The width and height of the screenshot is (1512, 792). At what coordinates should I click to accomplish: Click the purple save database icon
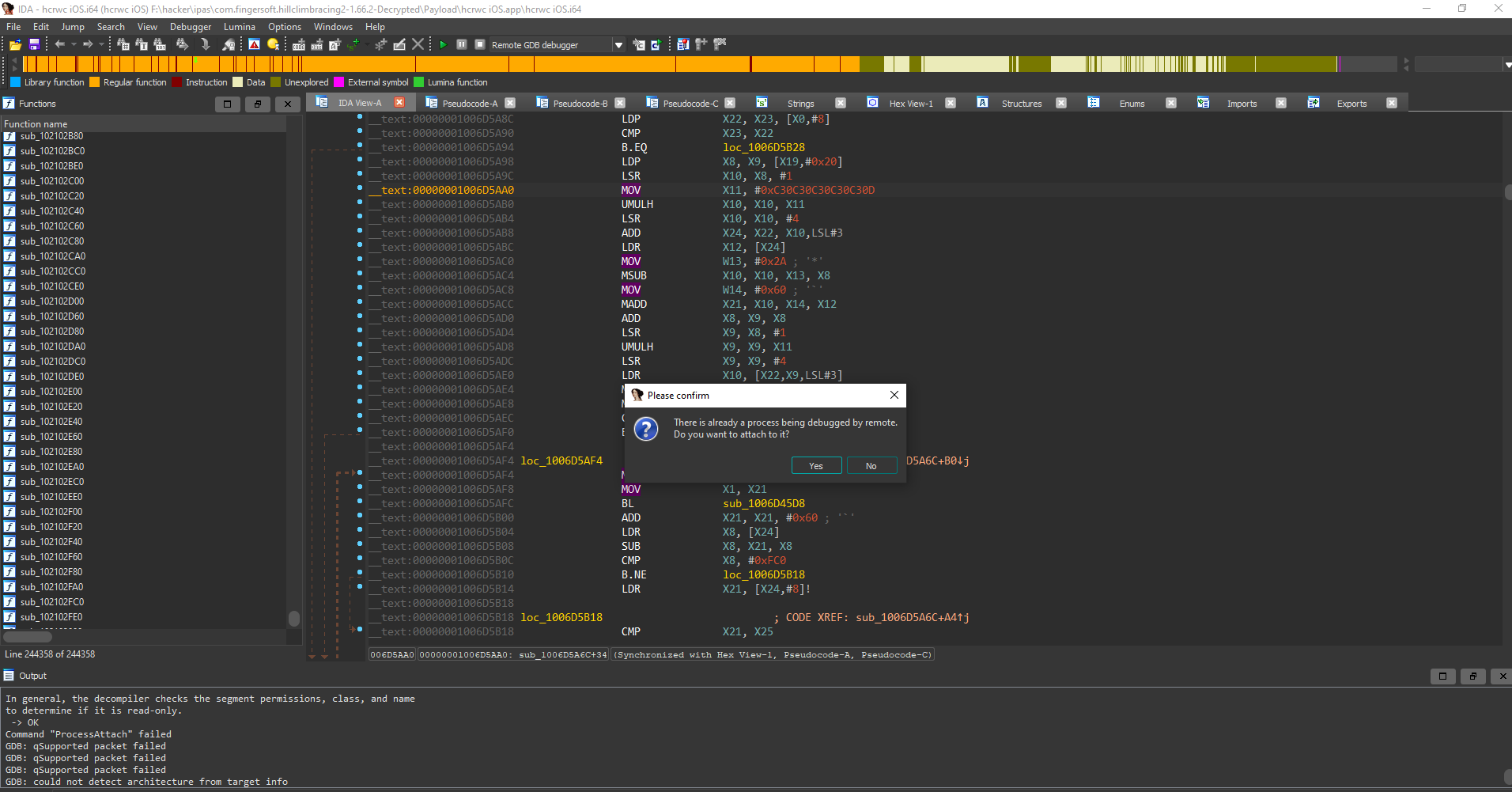coord(34,45)
